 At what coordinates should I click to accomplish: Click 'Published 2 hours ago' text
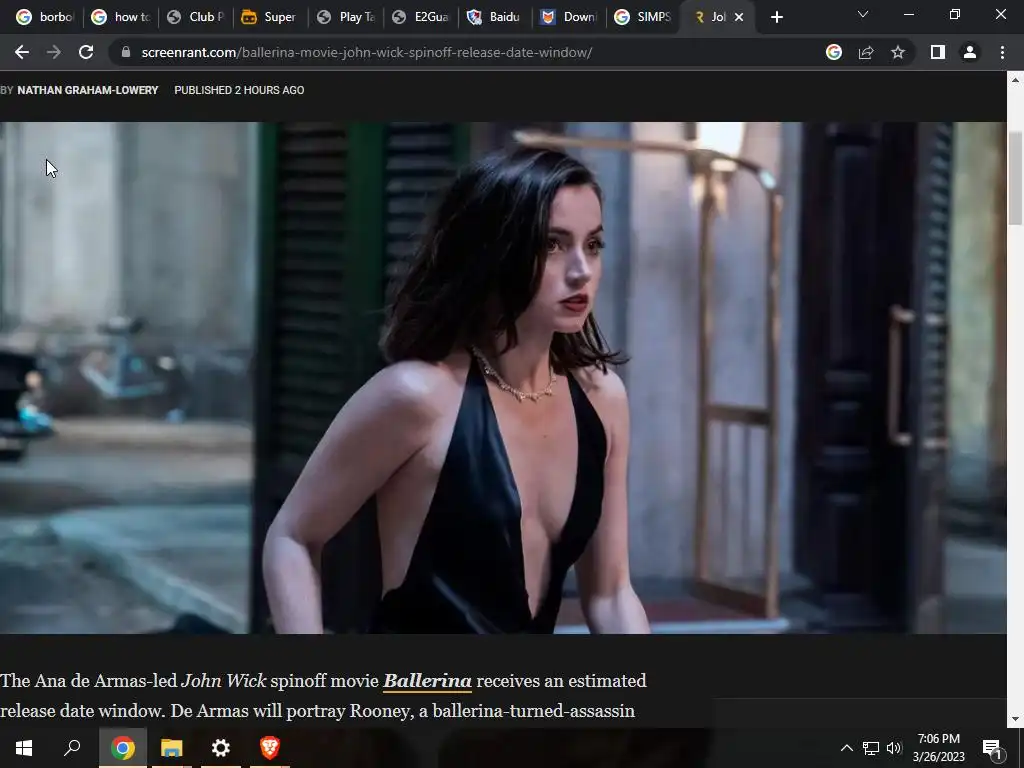click(239, 90)
